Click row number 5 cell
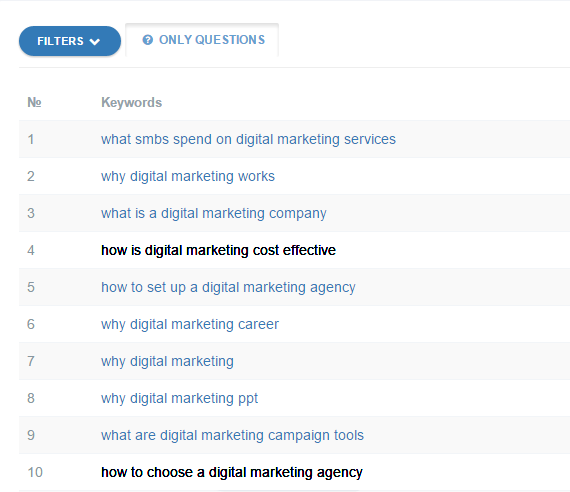570x492 pixels. [31, 287]
